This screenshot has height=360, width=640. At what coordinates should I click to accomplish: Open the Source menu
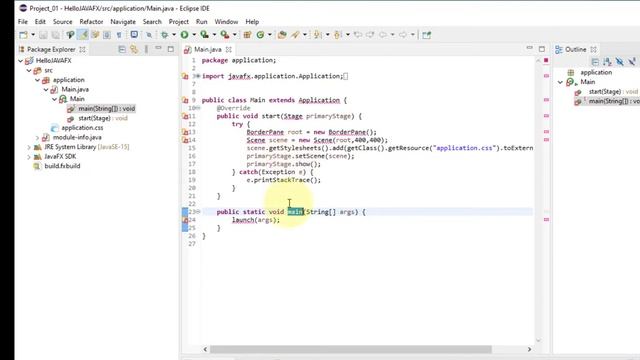tap(62, 22)
